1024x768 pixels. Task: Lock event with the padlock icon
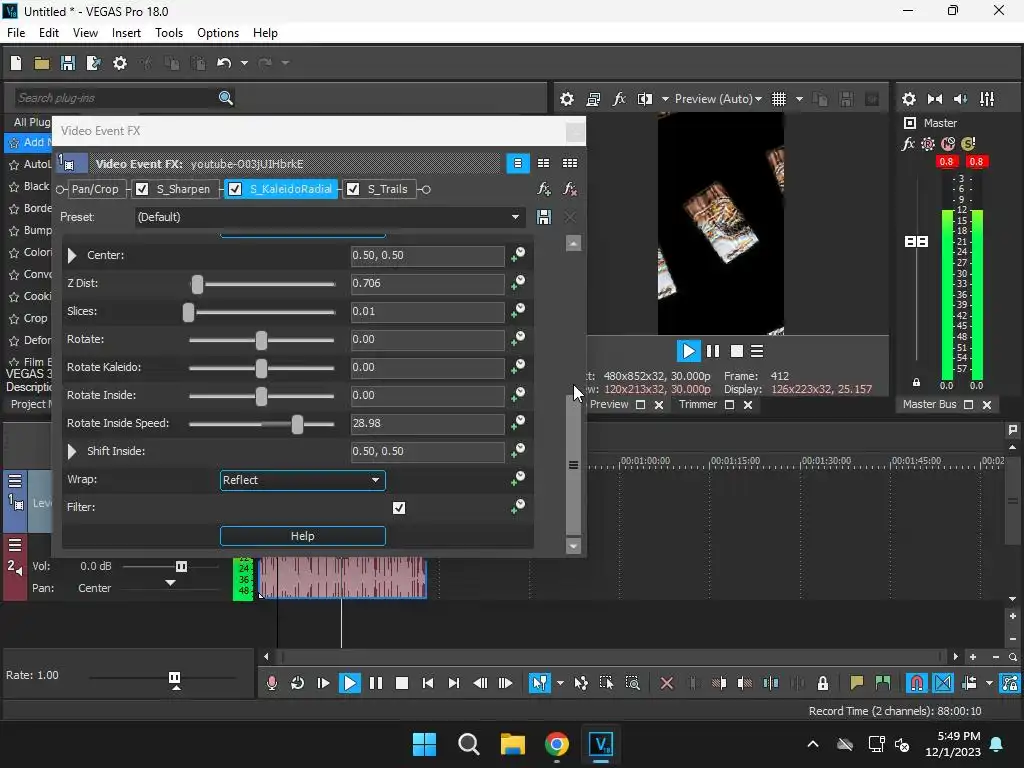823,683
